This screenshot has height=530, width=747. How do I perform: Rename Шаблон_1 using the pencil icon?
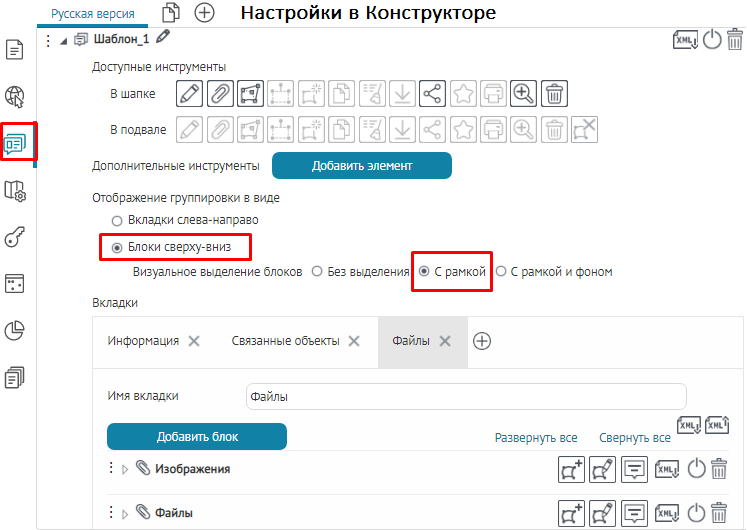point(164,38)
